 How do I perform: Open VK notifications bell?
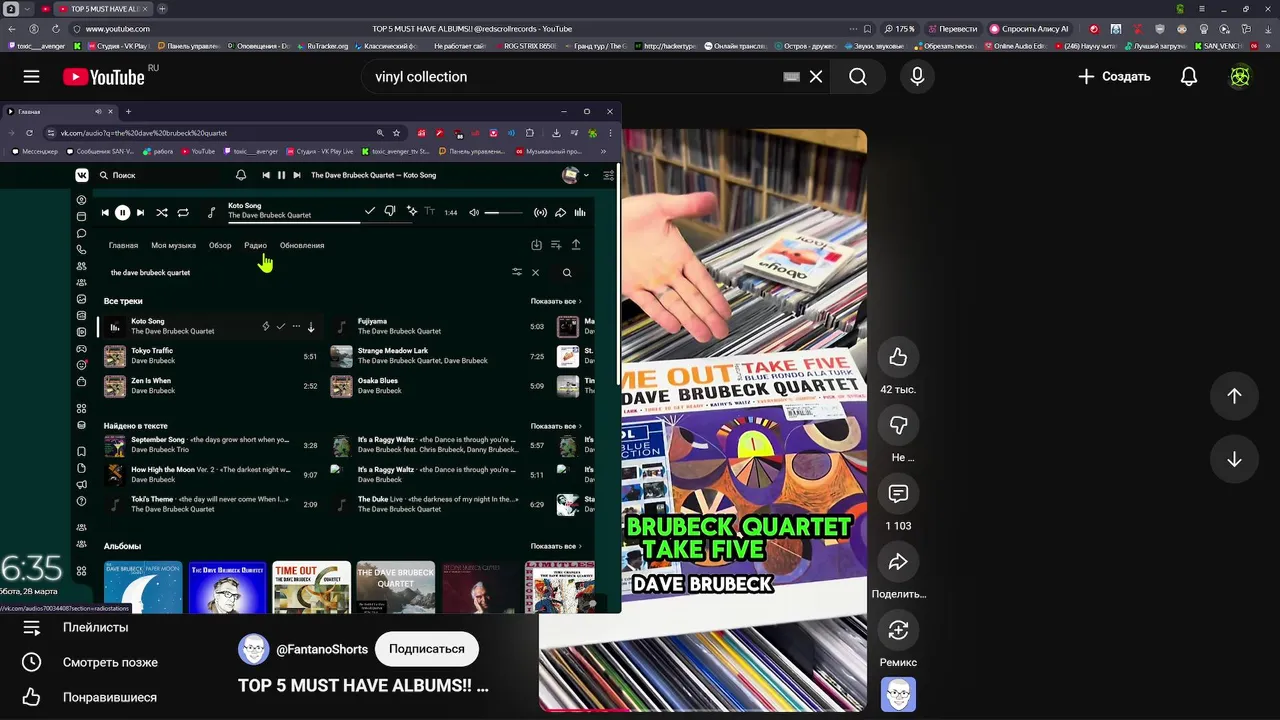pyautogui.click(x=241, y=175)
